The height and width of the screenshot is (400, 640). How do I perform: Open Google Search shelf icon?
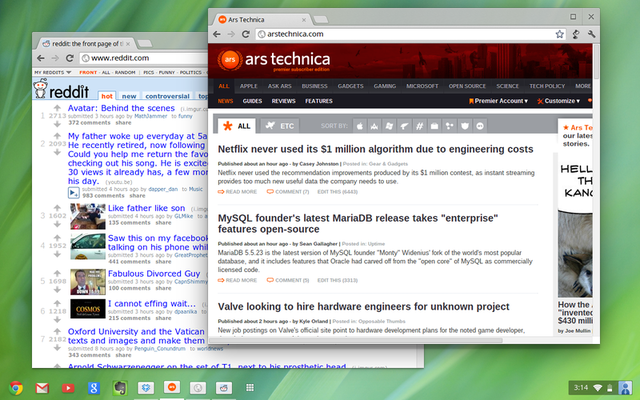(x=93, y=388)
